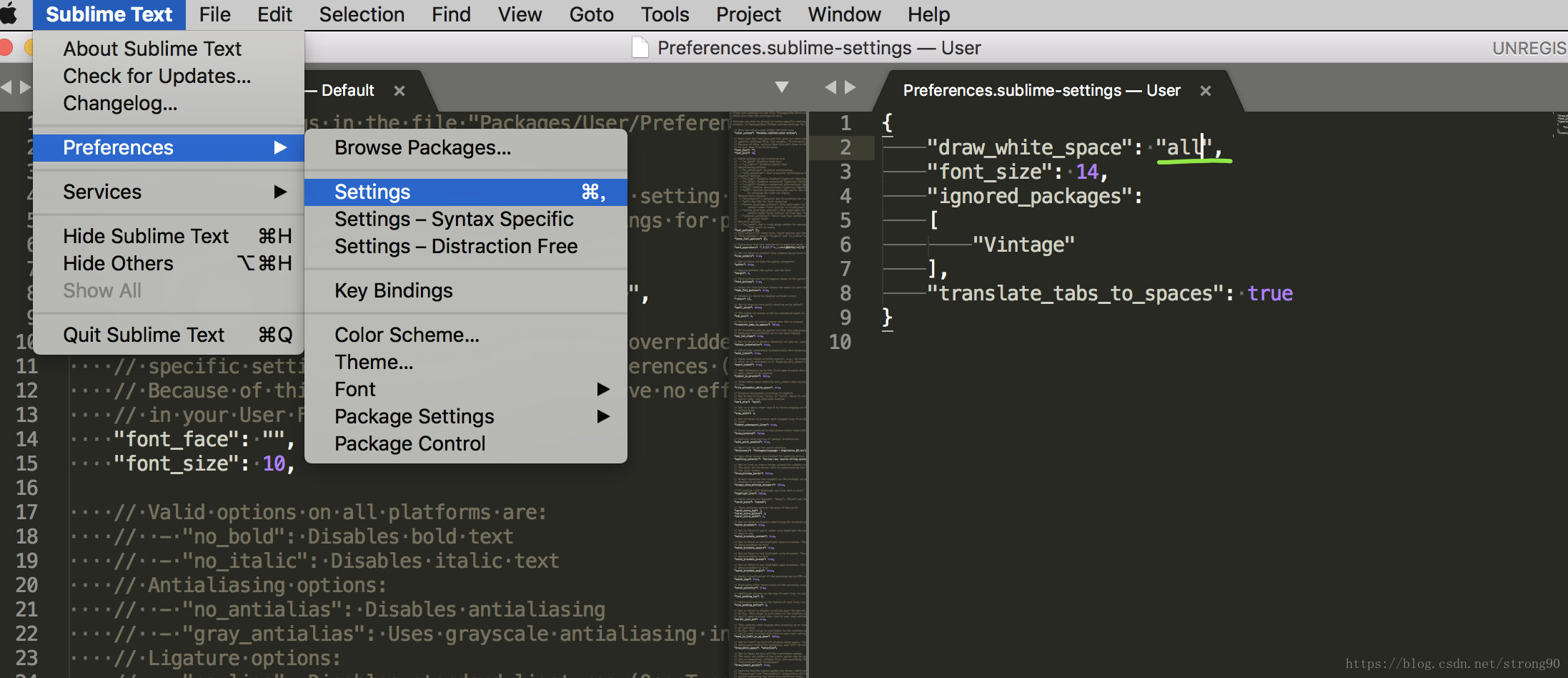
Task: Click "font_face" in the Default pane
Action: [x=182, y=439]
